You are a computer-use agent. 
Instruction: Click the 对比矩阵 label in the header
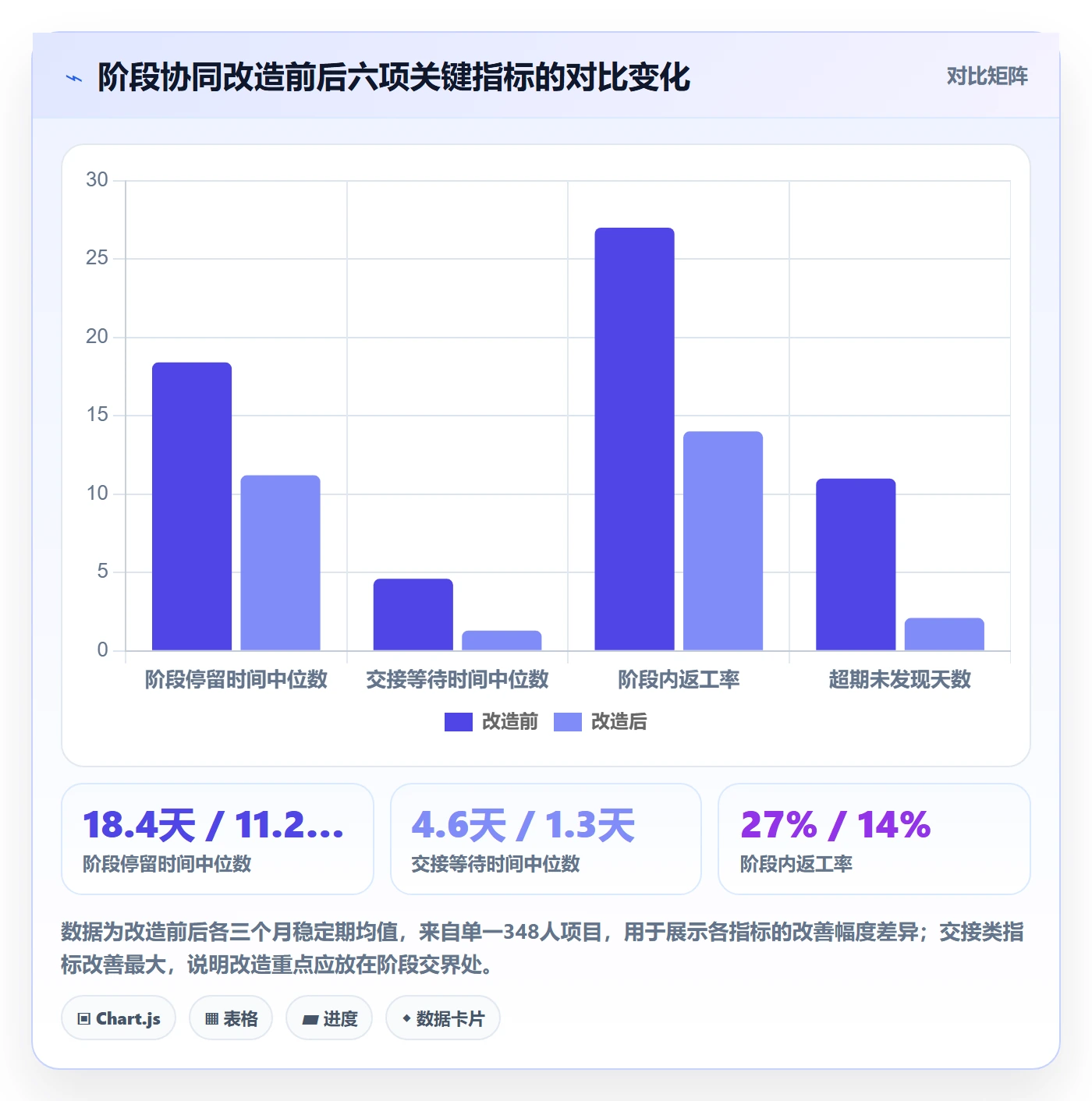point(987,76)
